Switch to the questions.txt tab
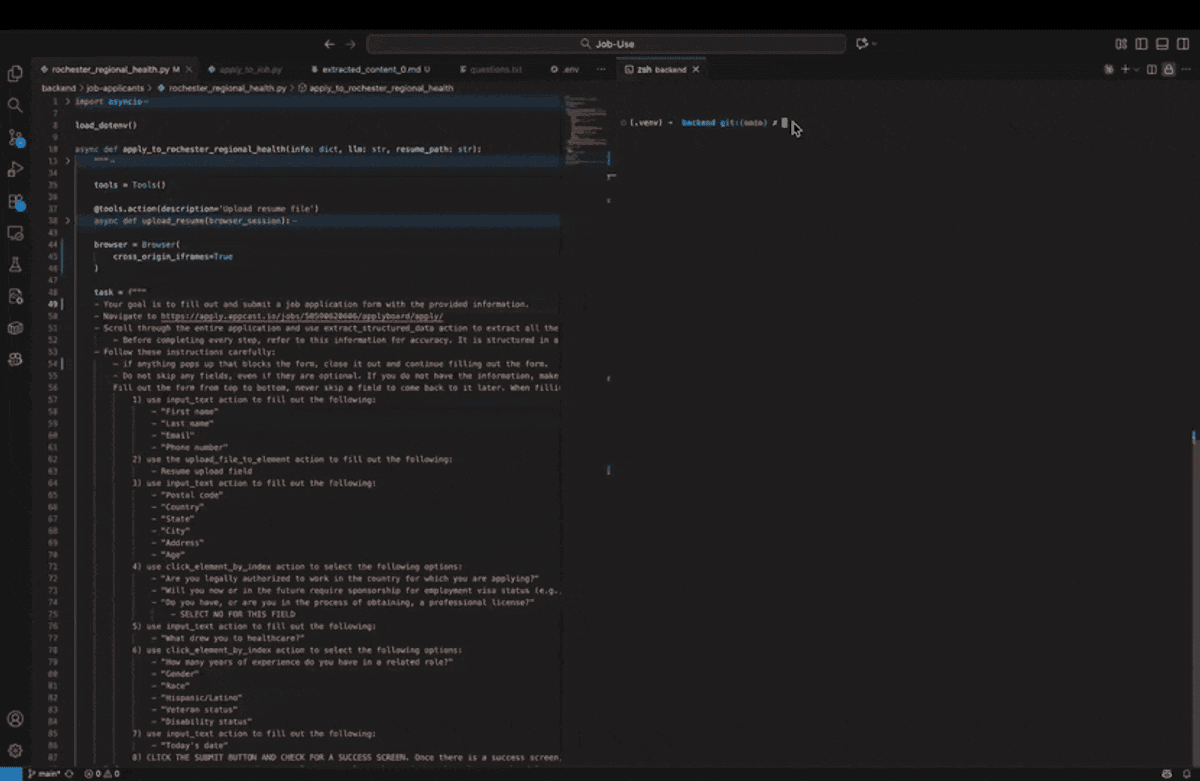Screen dimensions: 1200x781 click(x=496, y=69)
